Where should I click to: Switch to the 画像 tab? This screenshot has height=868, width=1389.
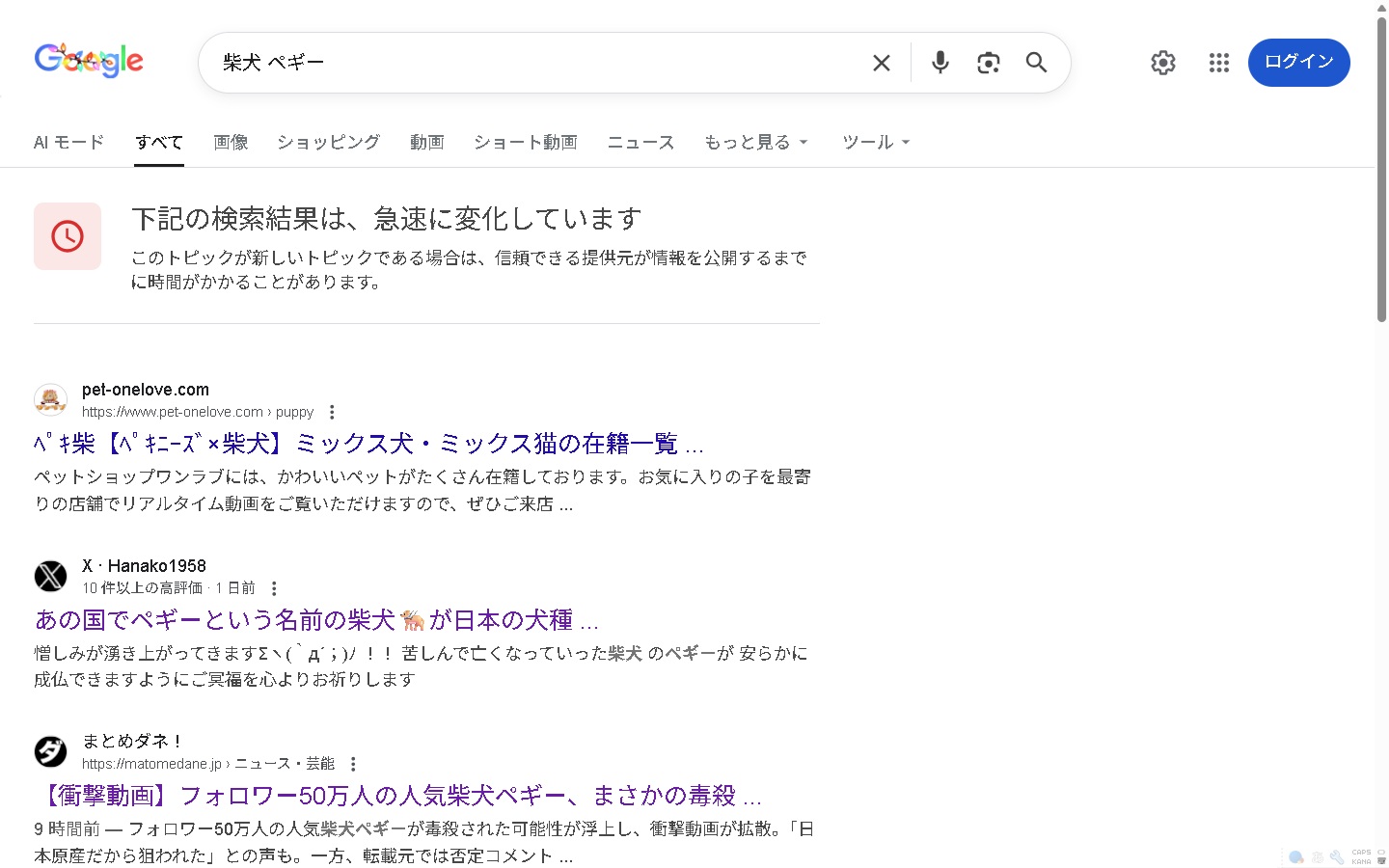pyautogui.click(x=231, y=143)
